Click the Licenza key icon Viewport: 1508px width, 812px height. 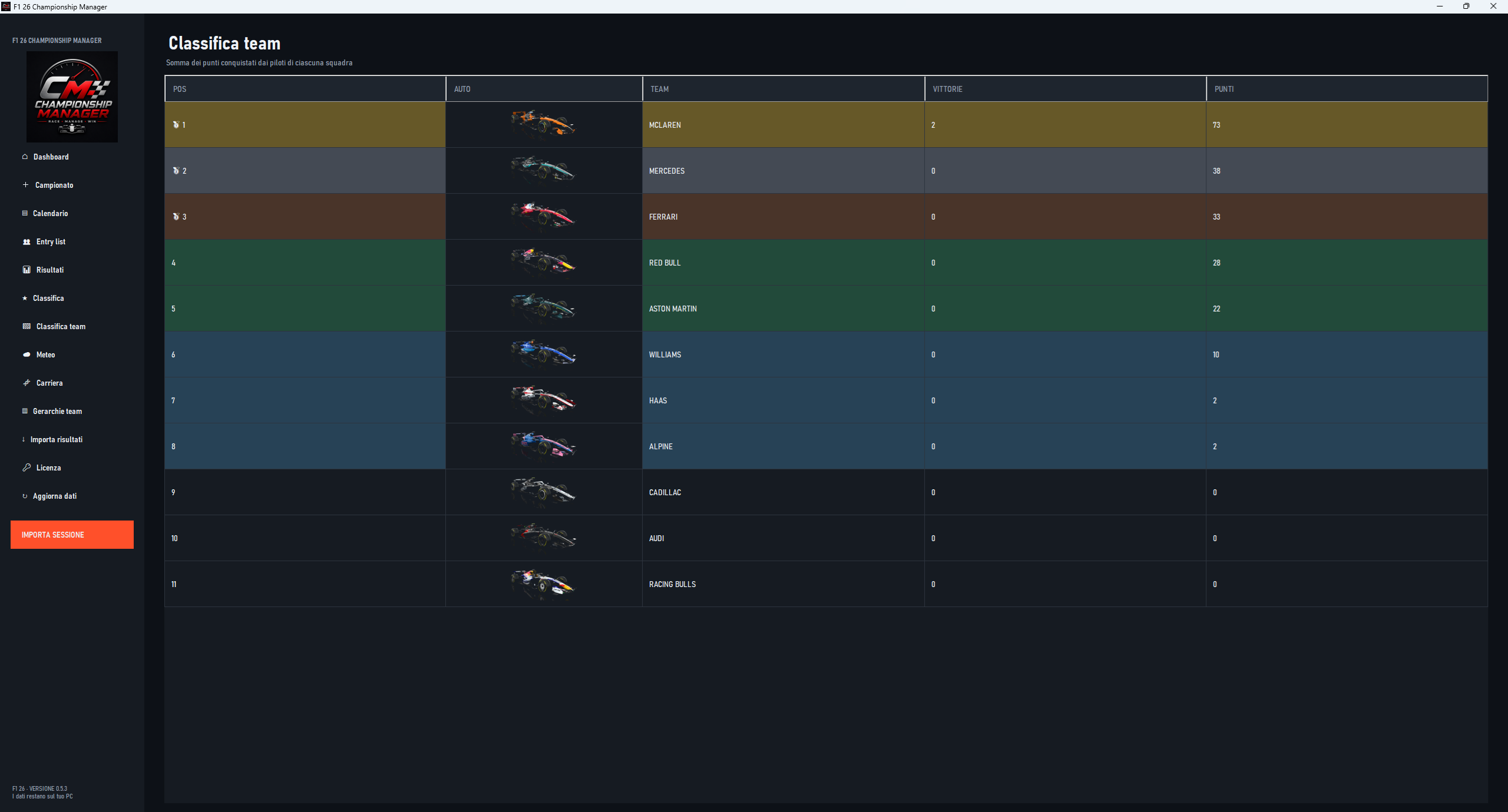click(x=27, y=468)
